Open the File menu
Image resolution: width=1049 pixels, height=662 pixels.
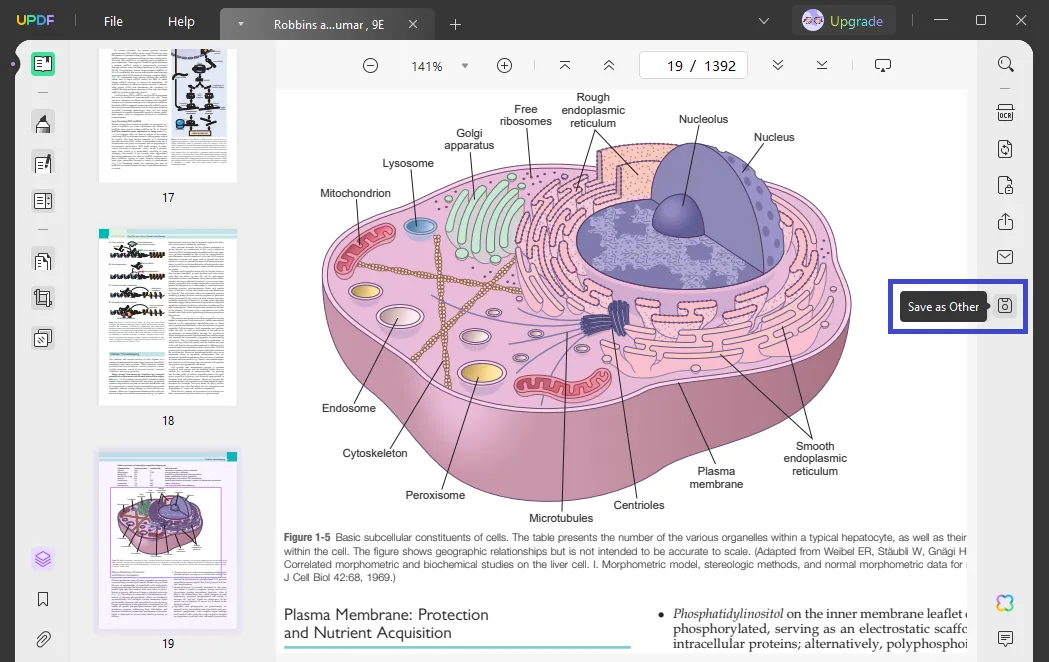(x=113, y=21)
